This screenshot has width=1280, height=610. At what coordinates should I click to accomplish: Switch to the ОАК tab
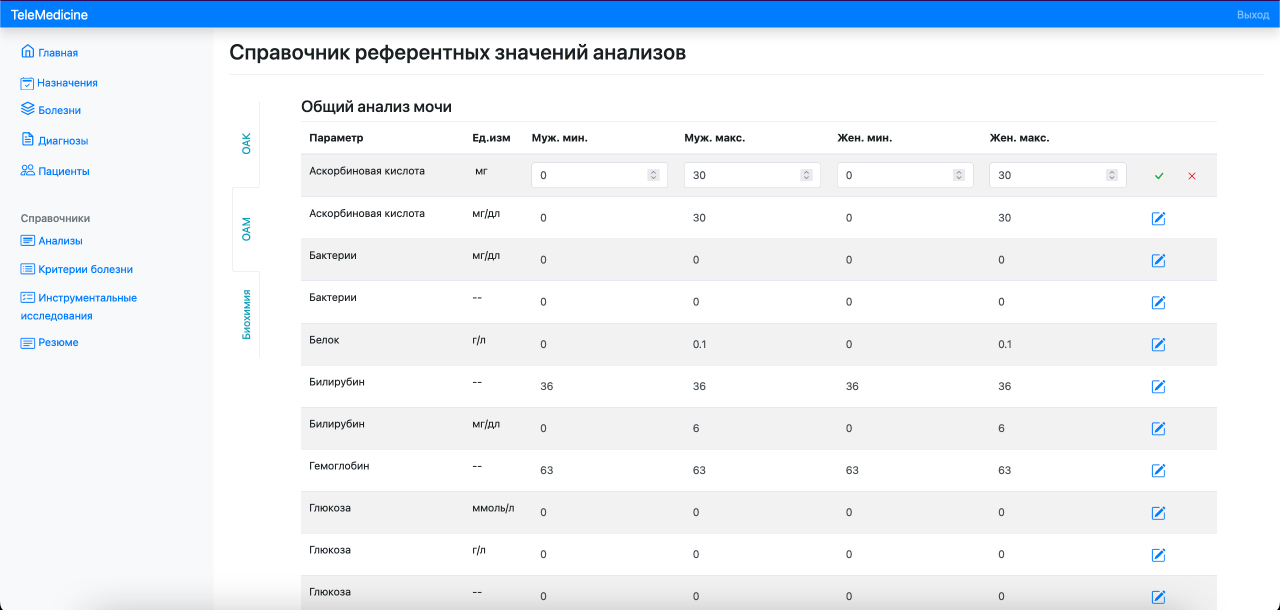(246, 143)
